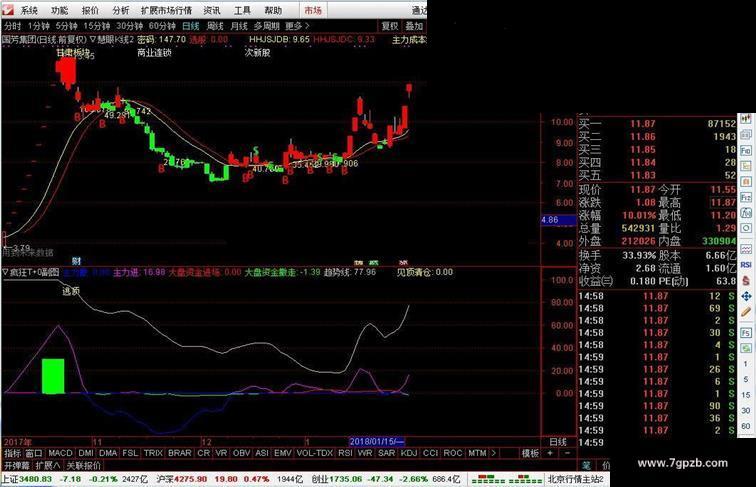
Task: Expand the 更多 periods list
Action: coord(297,26)
